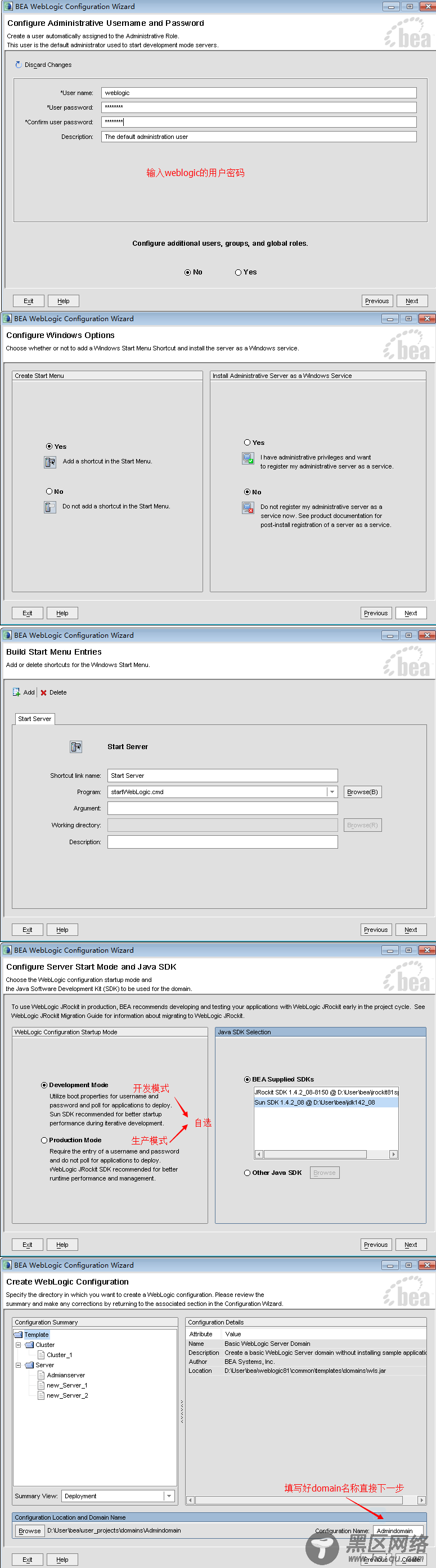Click the Start Server shortcut icon beside its heading
Image resolution: width=436 pixels, height=1568 pixels.
76,747
